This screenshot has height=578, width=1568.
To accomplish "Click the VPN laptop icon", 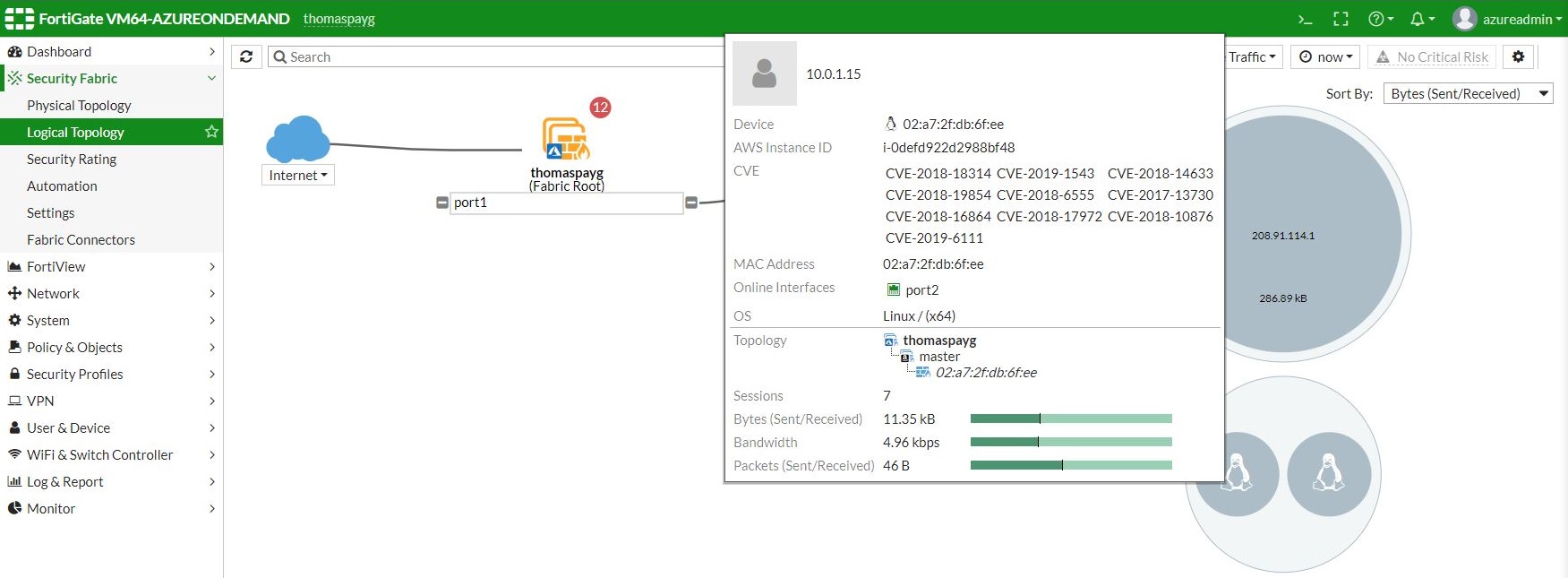I will pos(14,401).
